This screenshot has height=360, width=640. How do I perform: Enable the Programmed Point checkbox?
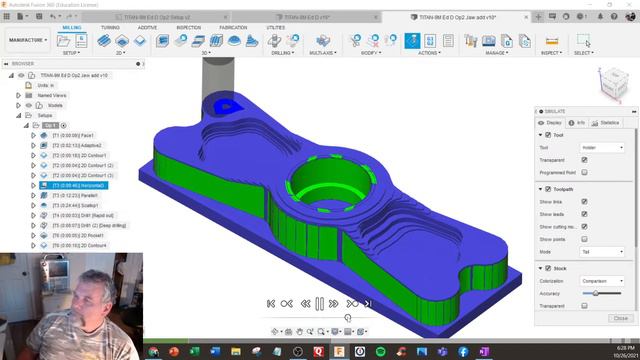(584, 173)
